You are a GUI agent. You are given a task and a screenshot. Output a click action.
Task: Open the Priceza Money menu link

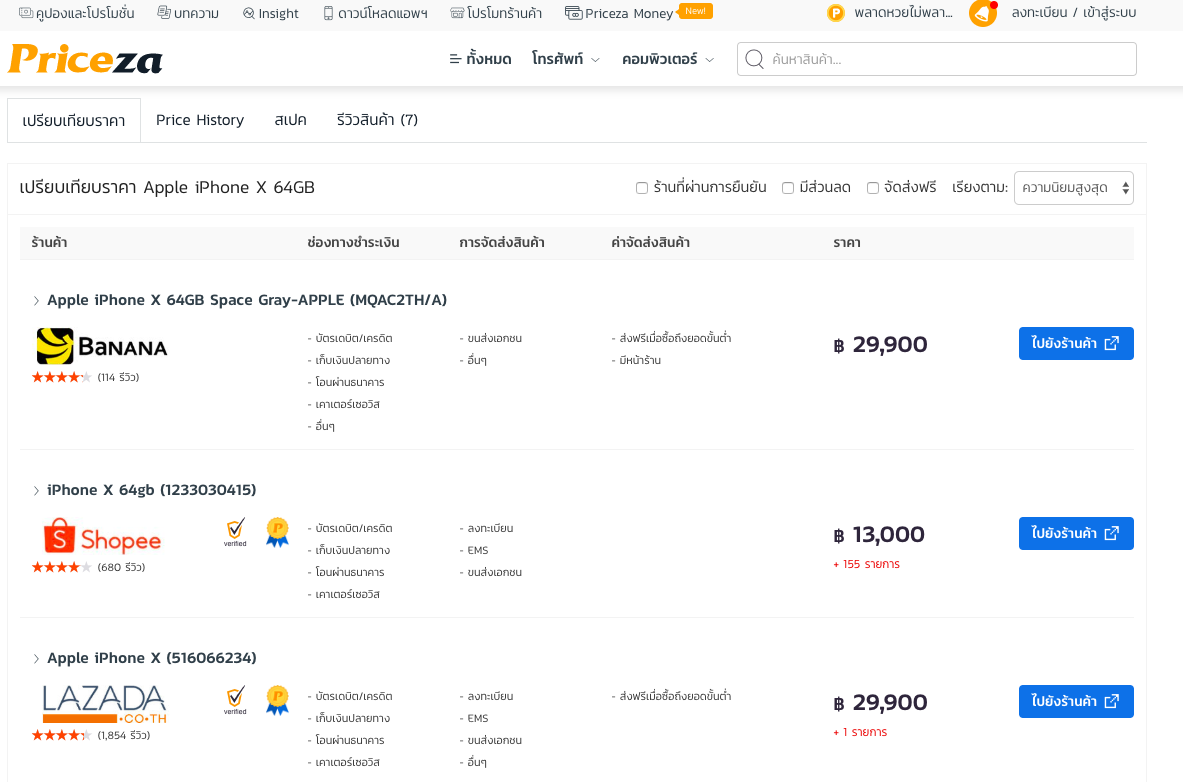[x=629, y=14]
